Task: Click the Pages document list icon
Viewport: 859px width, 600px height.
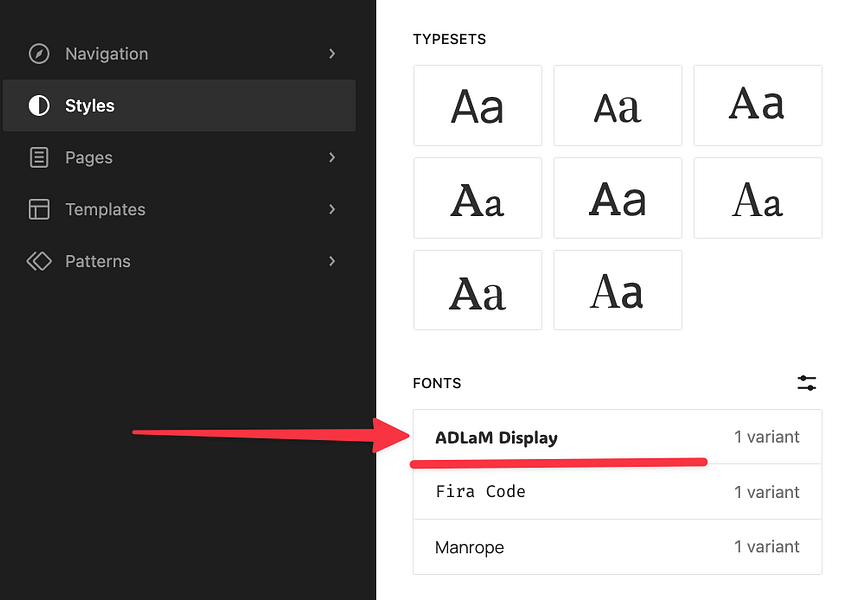Action: pyautogui.click(x=39, y=157)
